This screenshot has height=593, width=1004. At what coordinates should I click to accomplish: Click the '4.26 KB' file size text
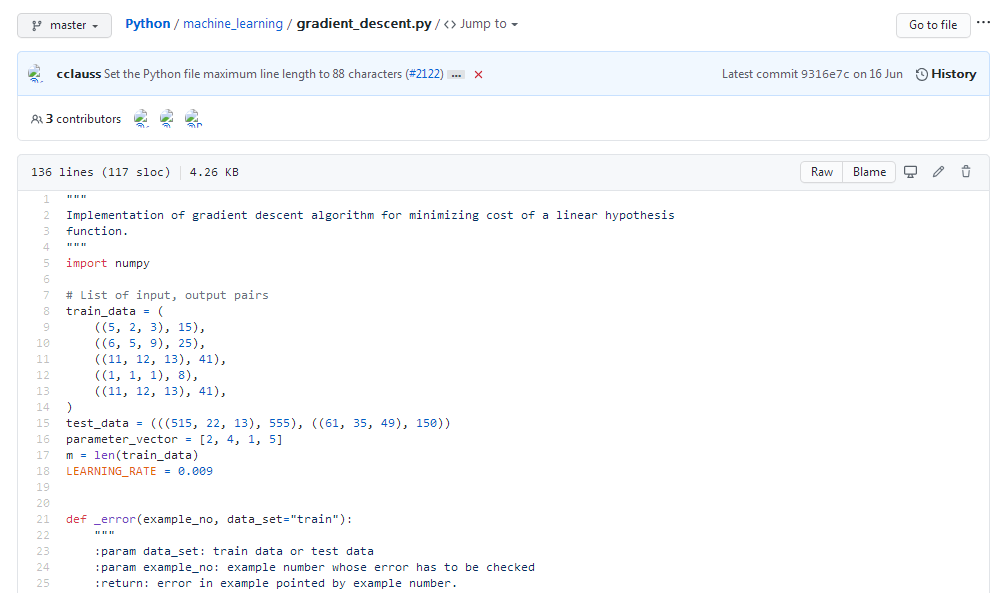pos(214,172)
